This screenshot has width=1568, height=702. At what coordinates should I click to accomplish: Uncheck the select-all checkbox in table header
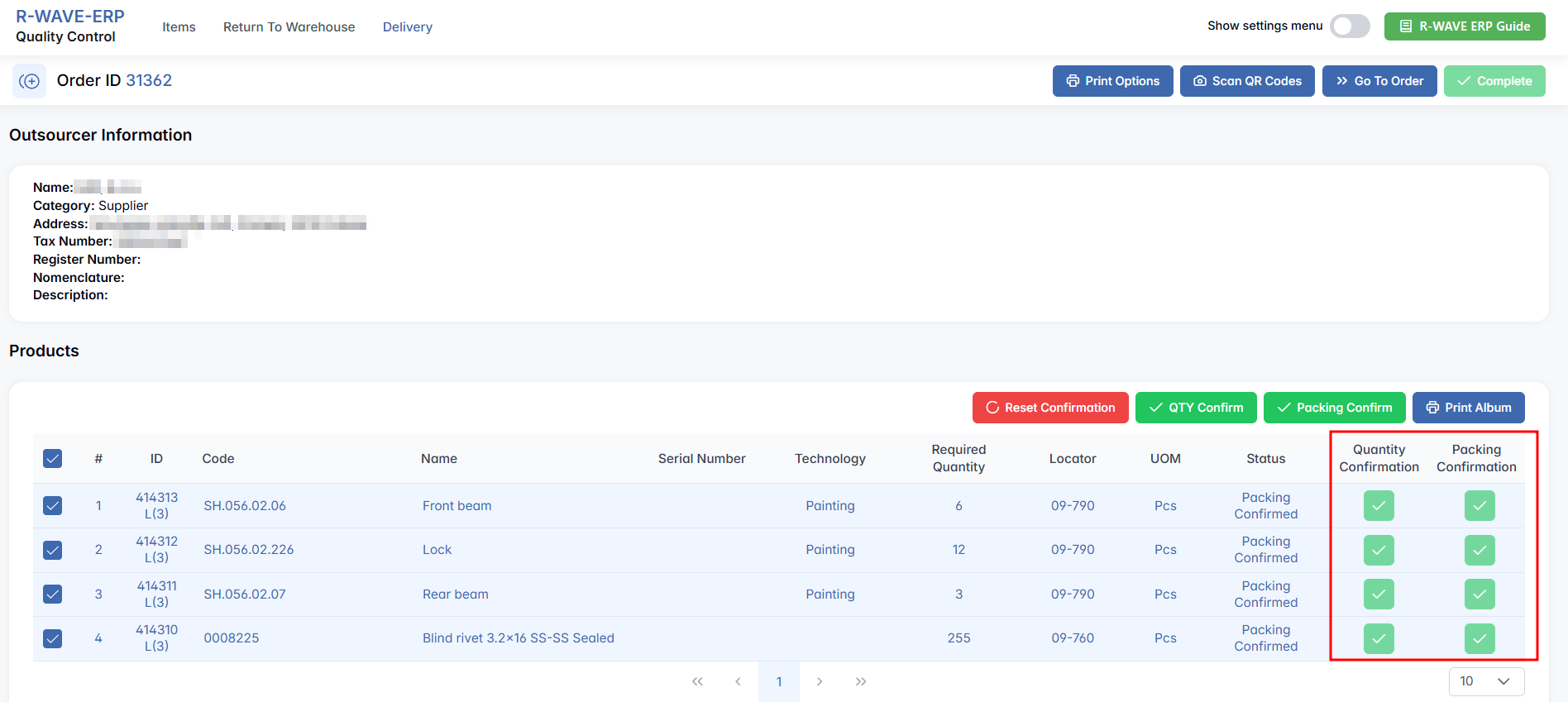(x=53, y=459)
